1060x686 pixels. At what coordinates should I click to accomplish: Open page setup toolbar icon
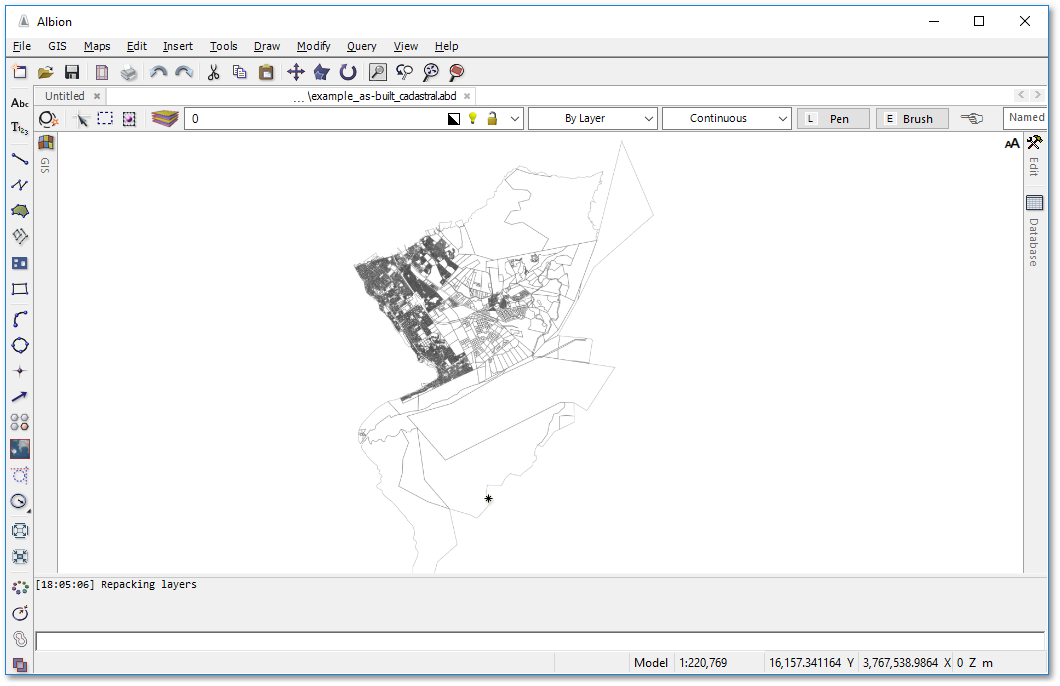tap(101, 72)
